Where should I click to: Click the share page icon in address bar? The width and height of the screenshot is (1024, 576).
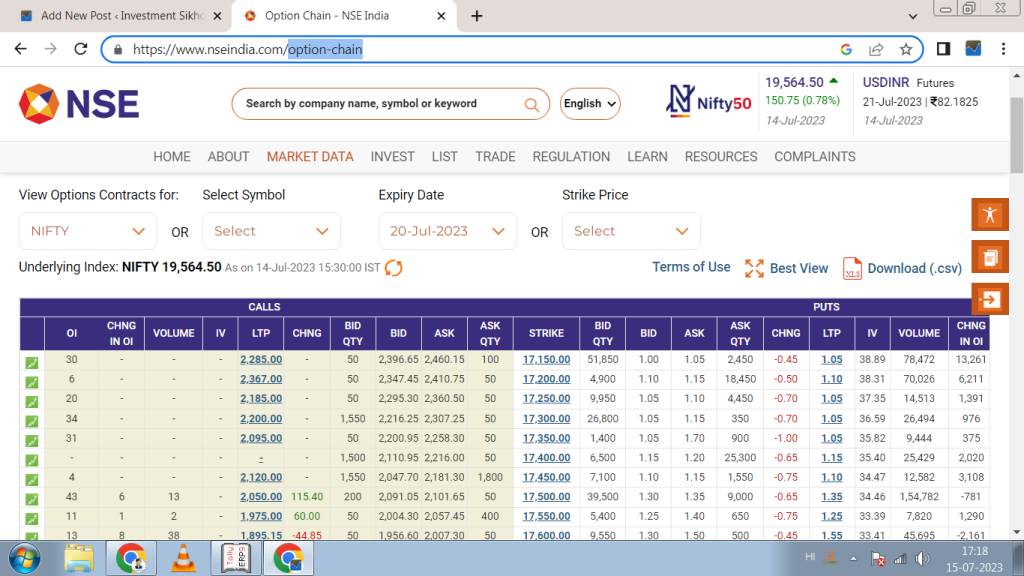coord(876,49)
